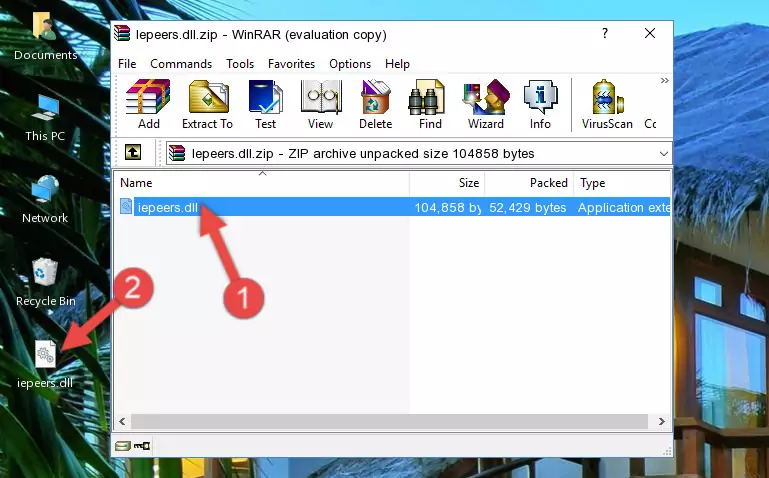769x478 pixels.
Task: Open the Tools menu
Action: point(240,64)
